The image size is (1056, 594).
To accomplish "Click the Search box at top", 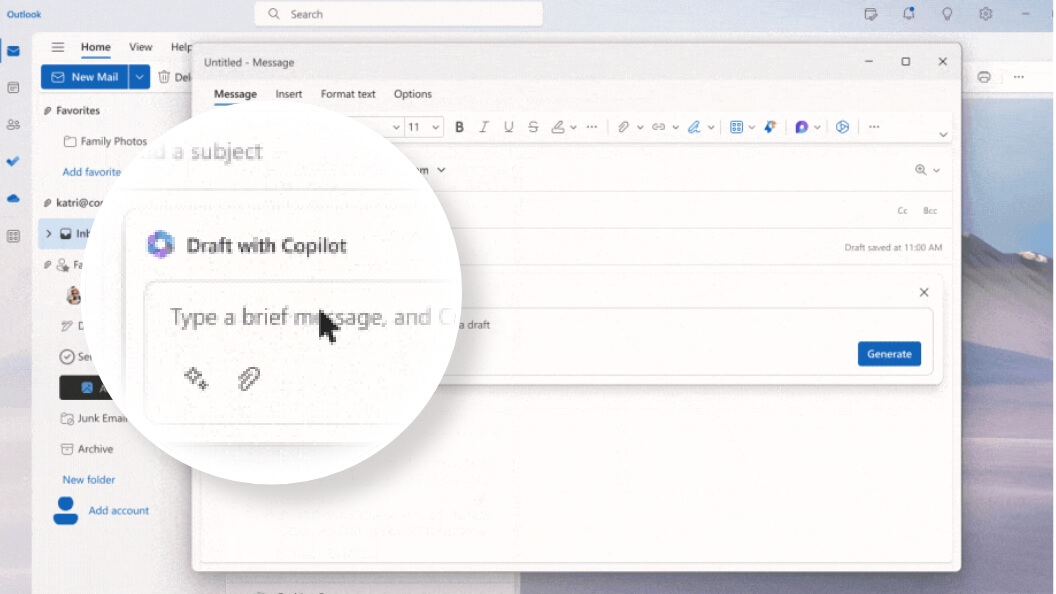I will click(x=400, y=14).
